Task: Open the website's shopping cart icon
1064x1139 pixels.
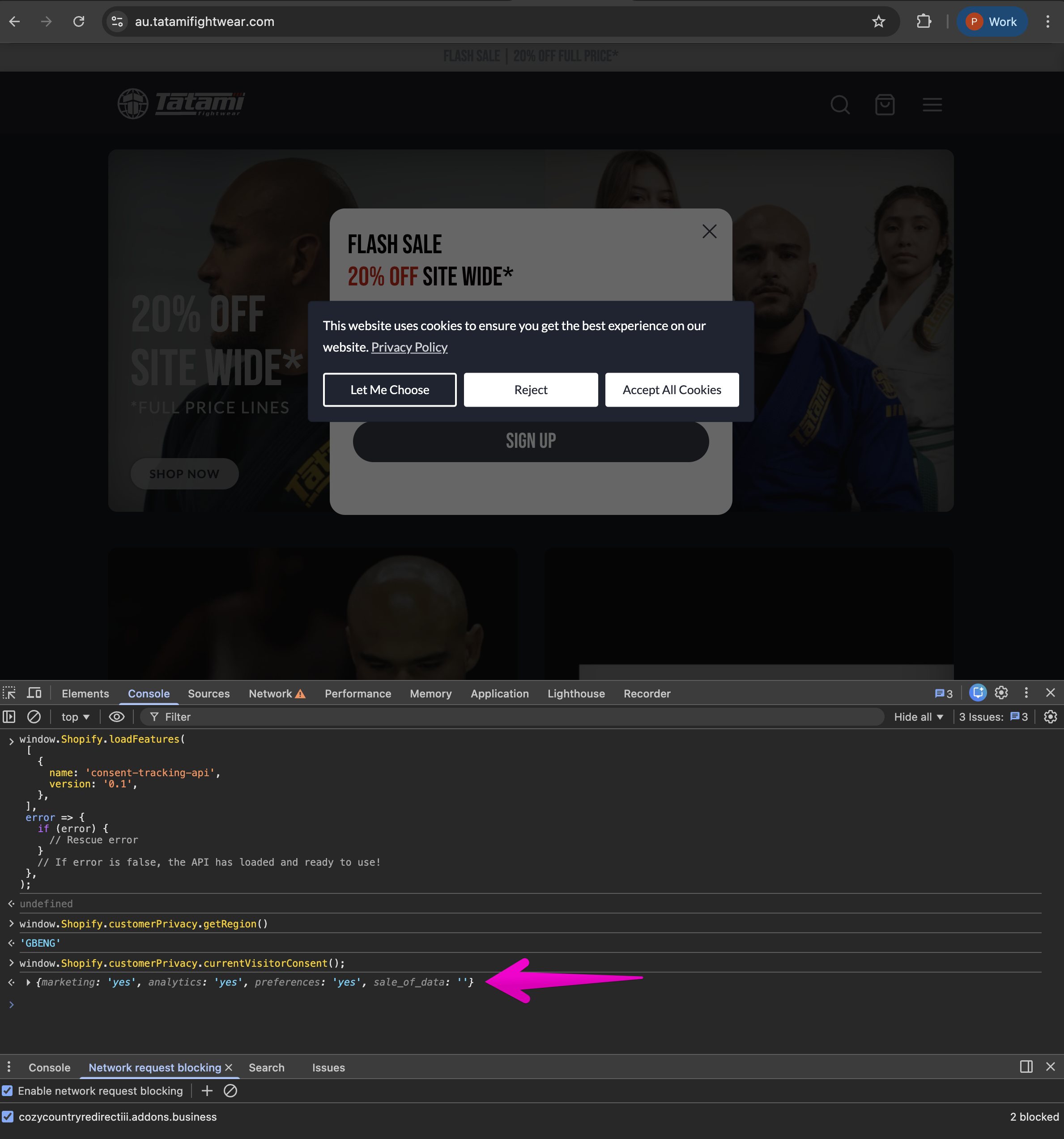Action: pyautogui.click(x=885, y=105)
